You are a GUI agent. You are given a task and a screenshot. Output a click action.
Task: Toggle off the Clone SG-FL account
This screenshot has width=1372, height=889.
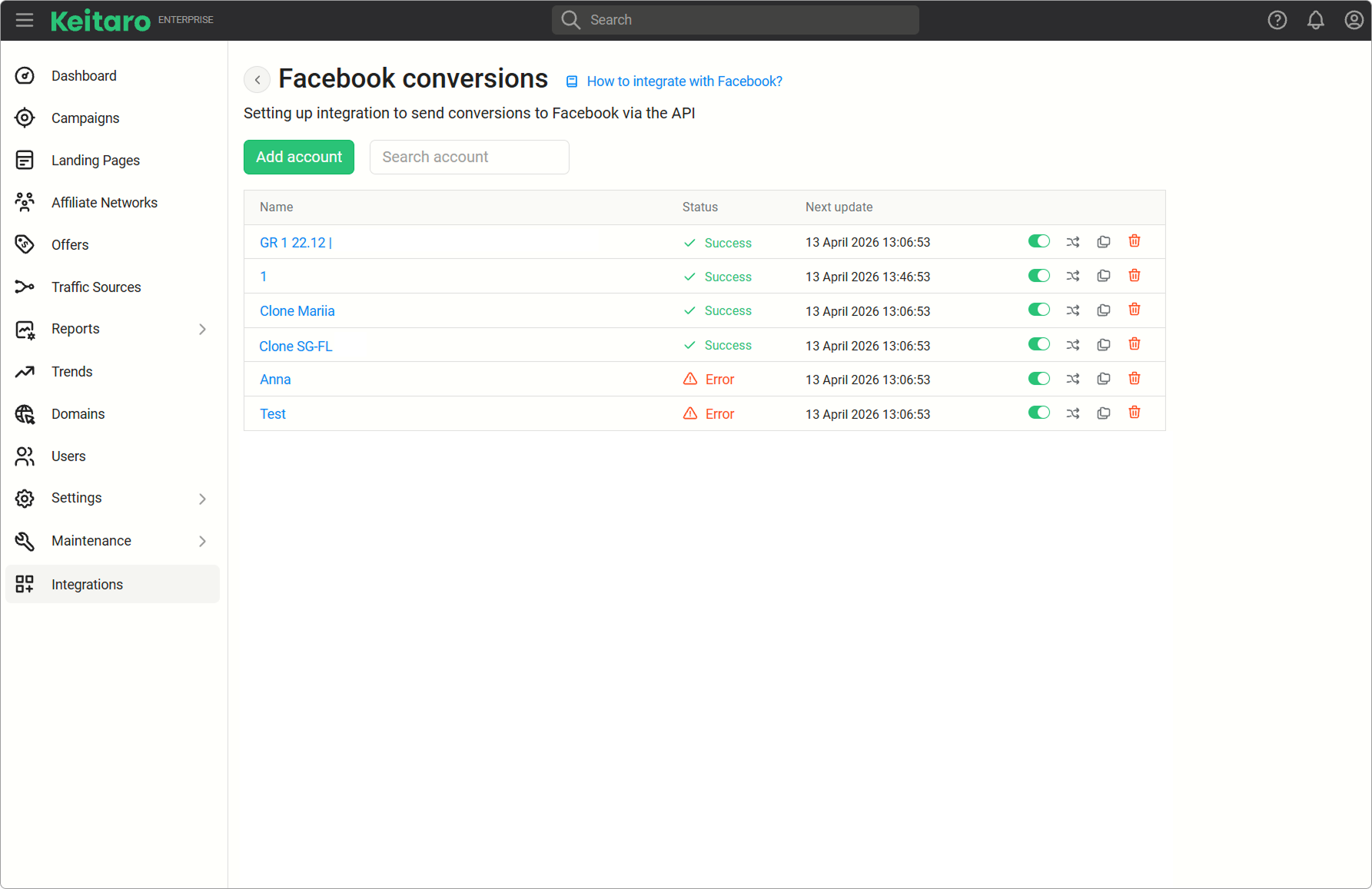tap(1038, 344)
